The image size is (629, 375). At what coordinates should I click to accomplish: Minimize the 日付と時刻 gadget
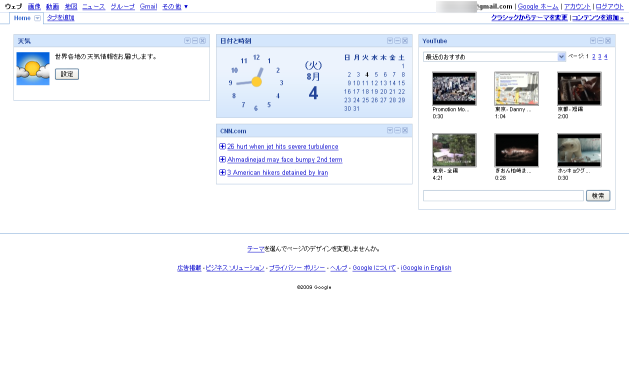398,41
